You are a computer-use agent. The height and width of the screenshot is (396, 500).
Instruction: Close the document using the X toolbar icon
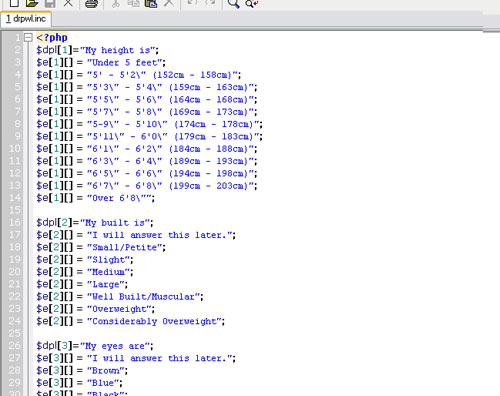(x=68, y=3)
